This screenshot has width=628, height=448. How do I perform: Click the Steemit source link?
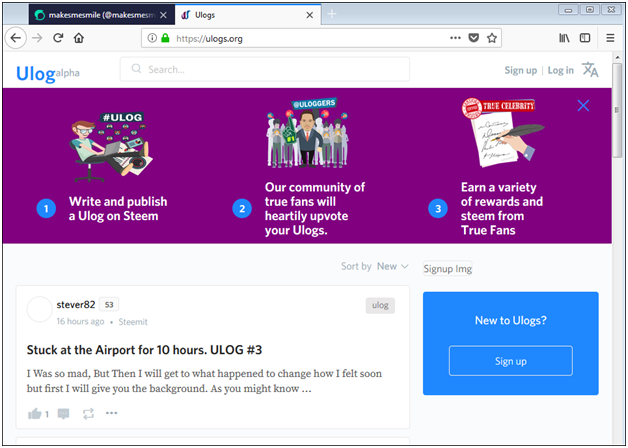pos(133,322)
